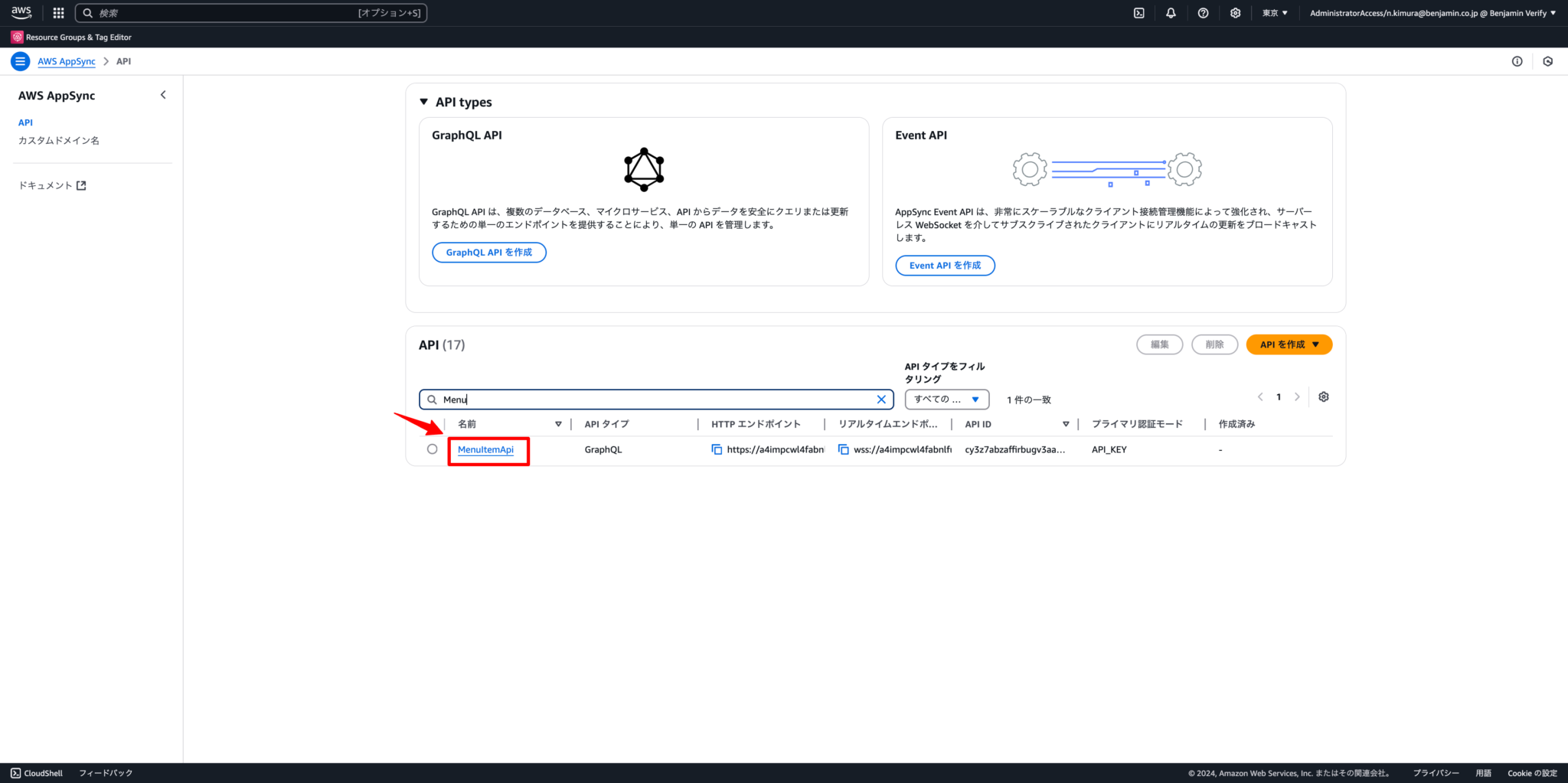
Task: Open the help question mark icon
Action: pyautogui.click(x=1202, y=13)
